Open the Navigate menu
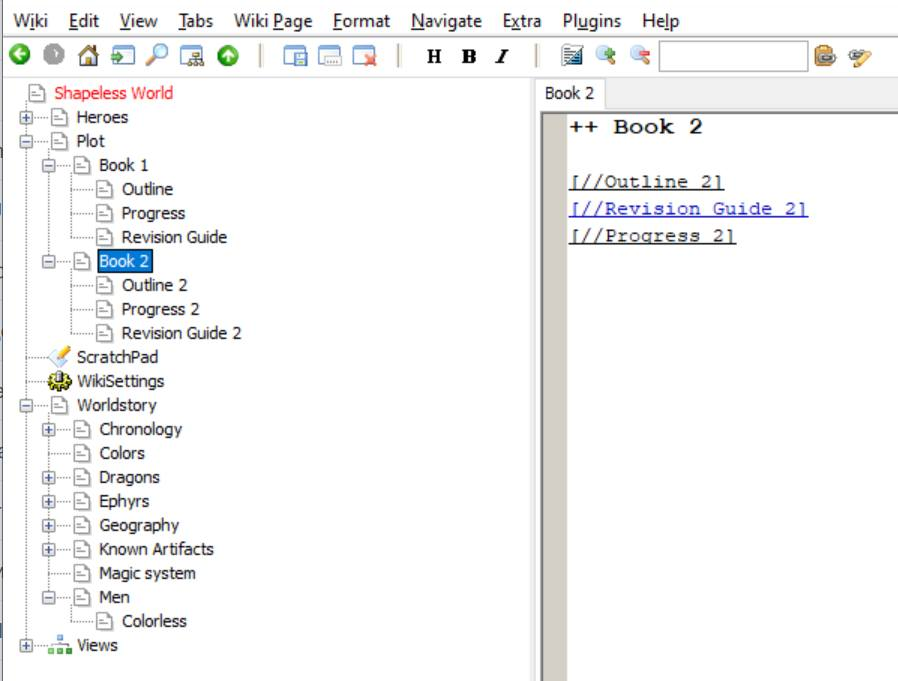Viewport: 898px width, 681px height. (x=446, y=21)
